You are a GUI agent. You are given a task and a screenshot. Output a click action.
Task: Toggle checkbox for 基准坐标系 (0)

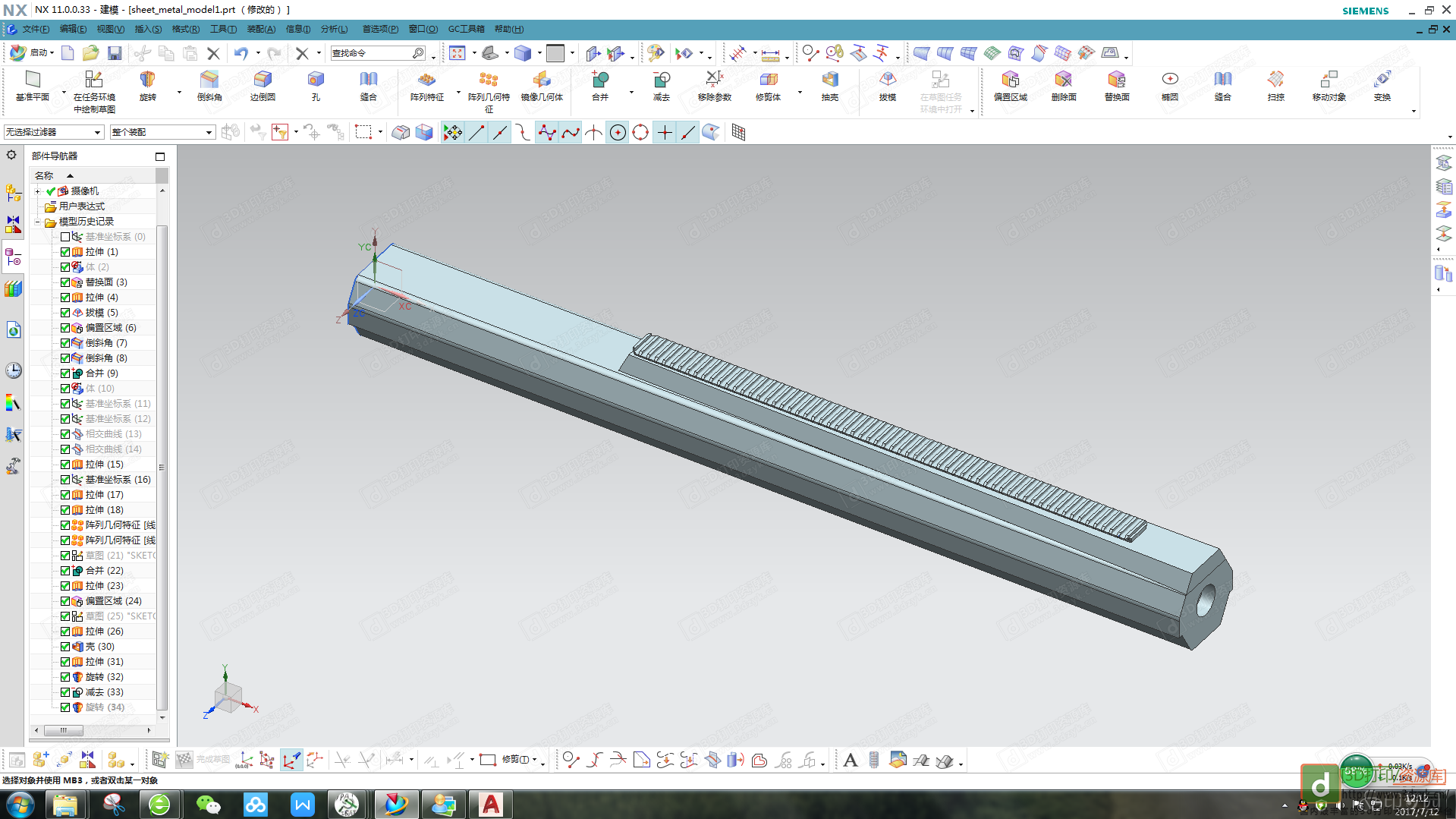coord(65,237)
